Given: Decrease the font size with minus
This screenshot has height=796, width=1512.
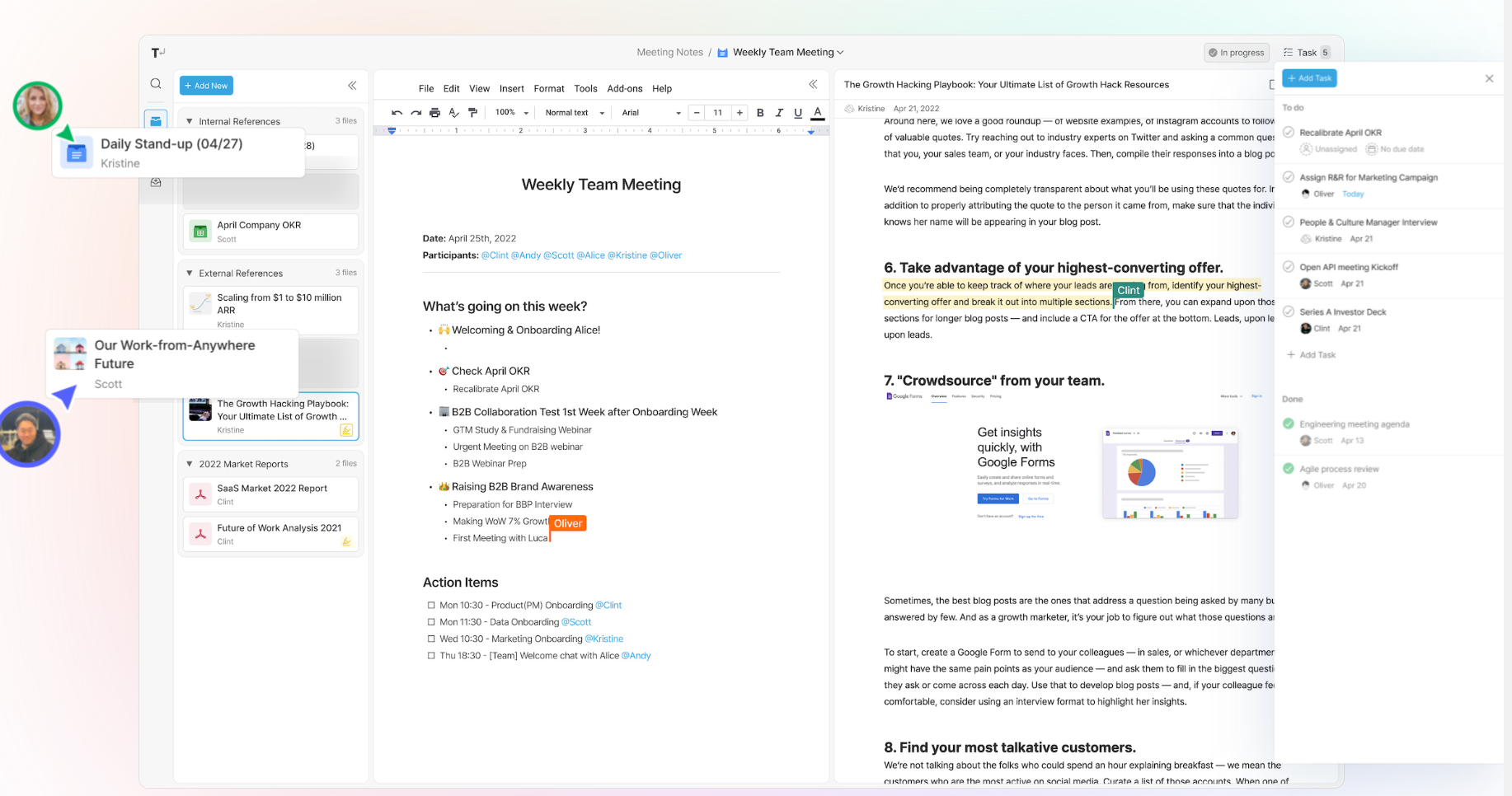Looking at the screenshot, I should (697, 113).
